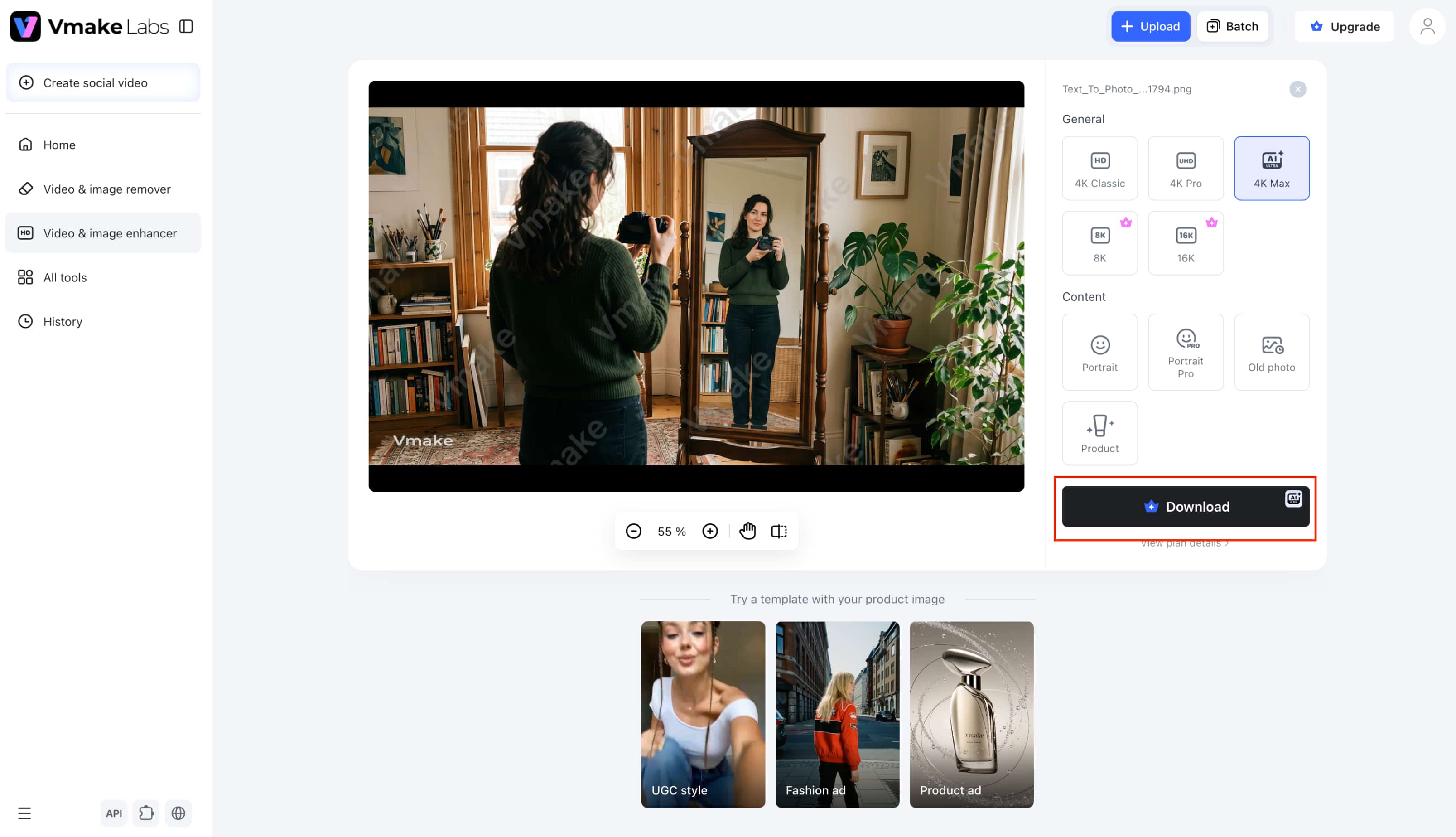Choose Product content mode
Image resolution: width=1456 pixels, height=837 pixels.
[x=1100, y=433]
